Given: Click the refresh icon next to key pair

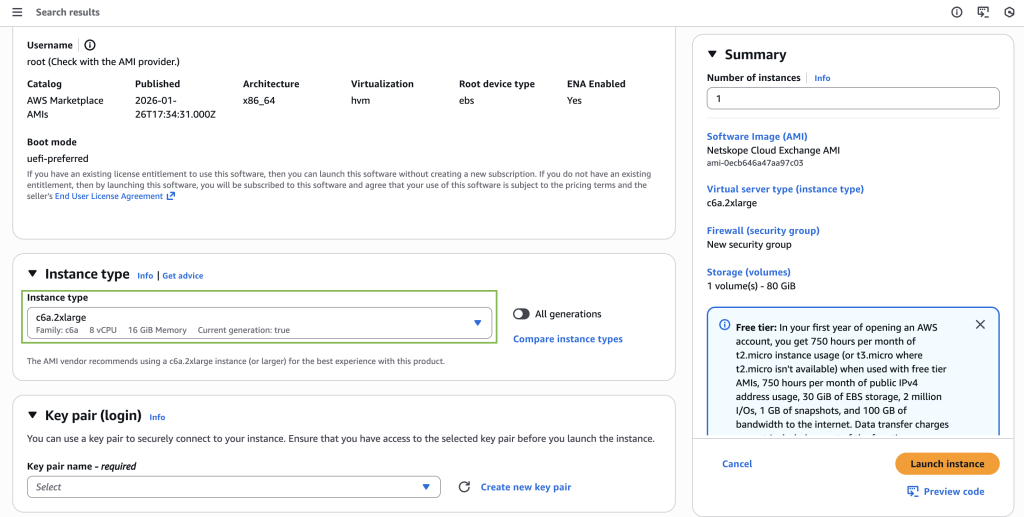Looking at the screenshot, I should [x=464, y=487].
